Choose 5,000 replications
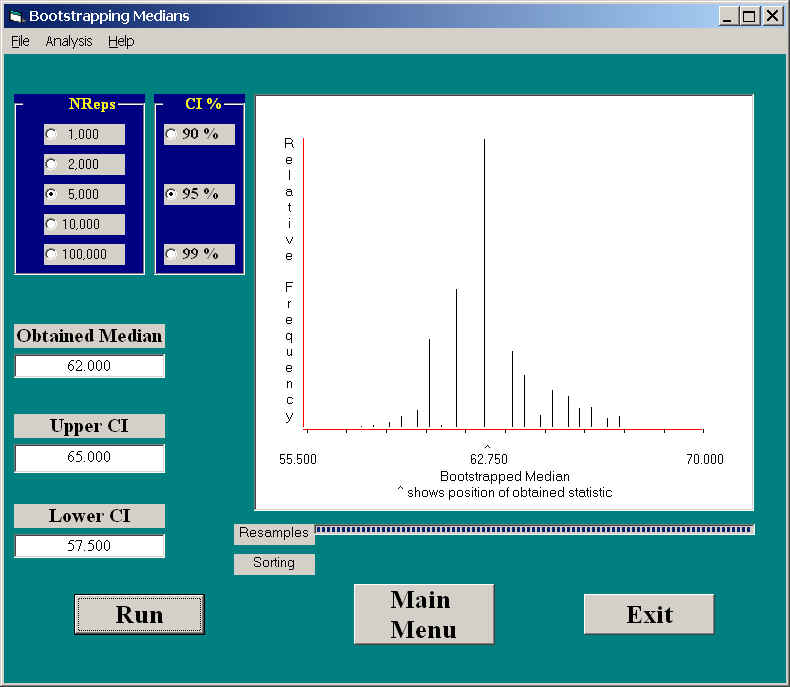This screenshot has width=790, height=687. pos(52,194)
